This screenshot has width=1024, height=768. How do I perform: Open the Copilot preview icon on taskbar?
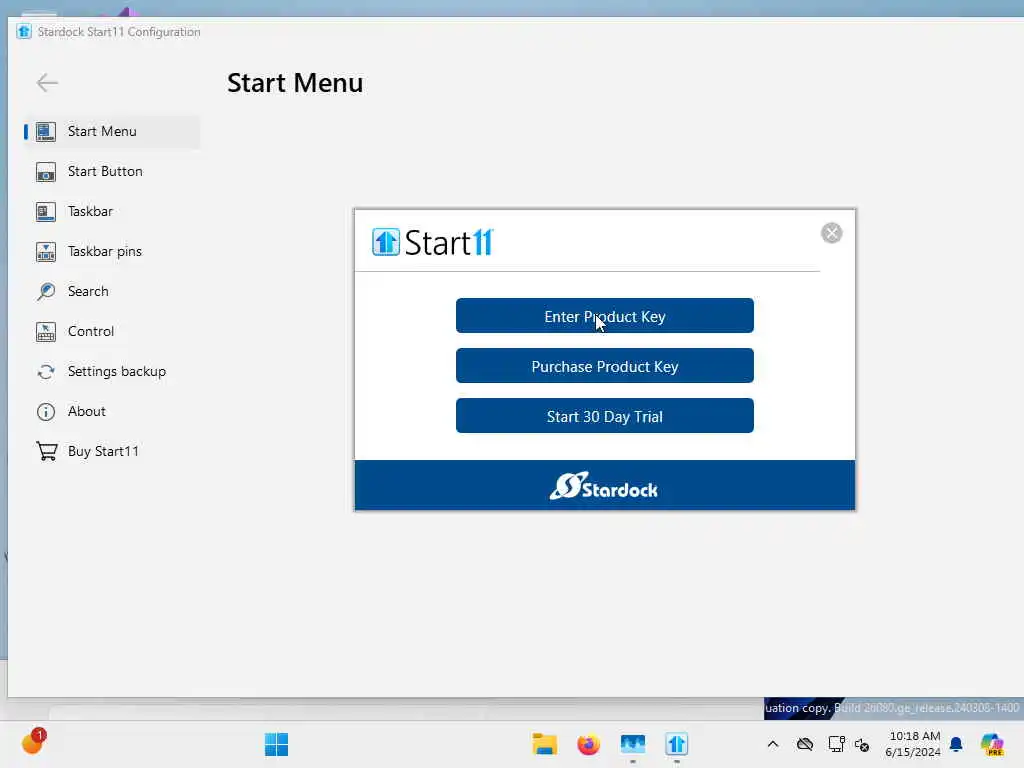point(992,744)
